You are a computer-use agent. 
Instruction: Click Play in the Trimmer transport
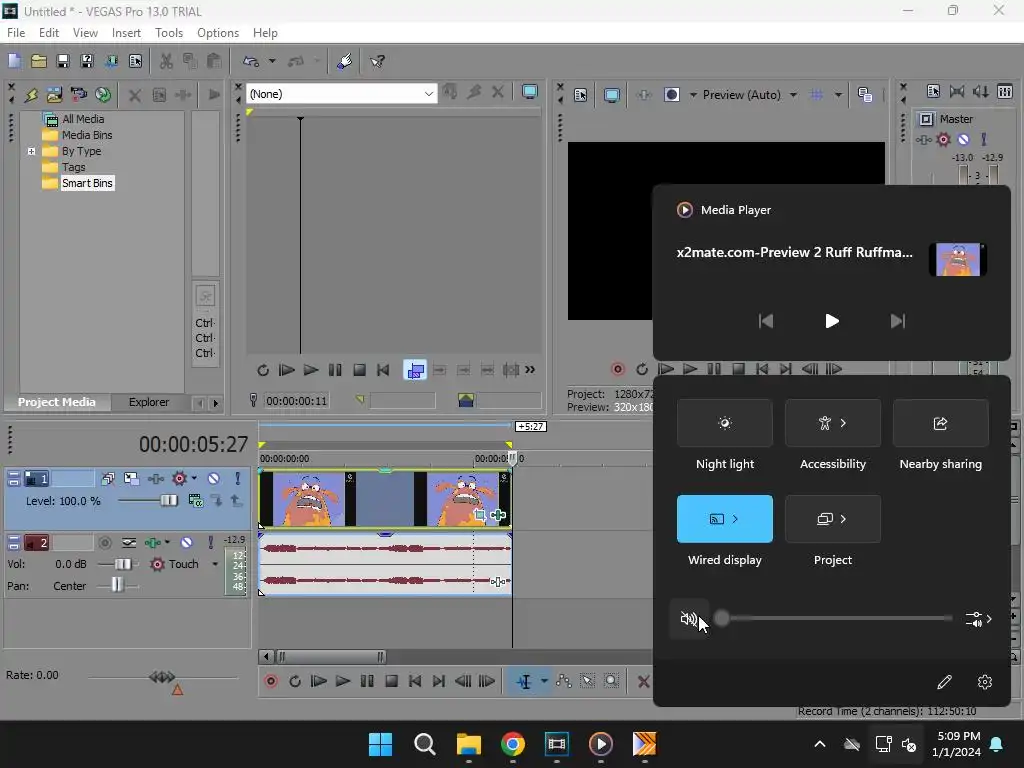pyautogui.click(x=311, y=370)
